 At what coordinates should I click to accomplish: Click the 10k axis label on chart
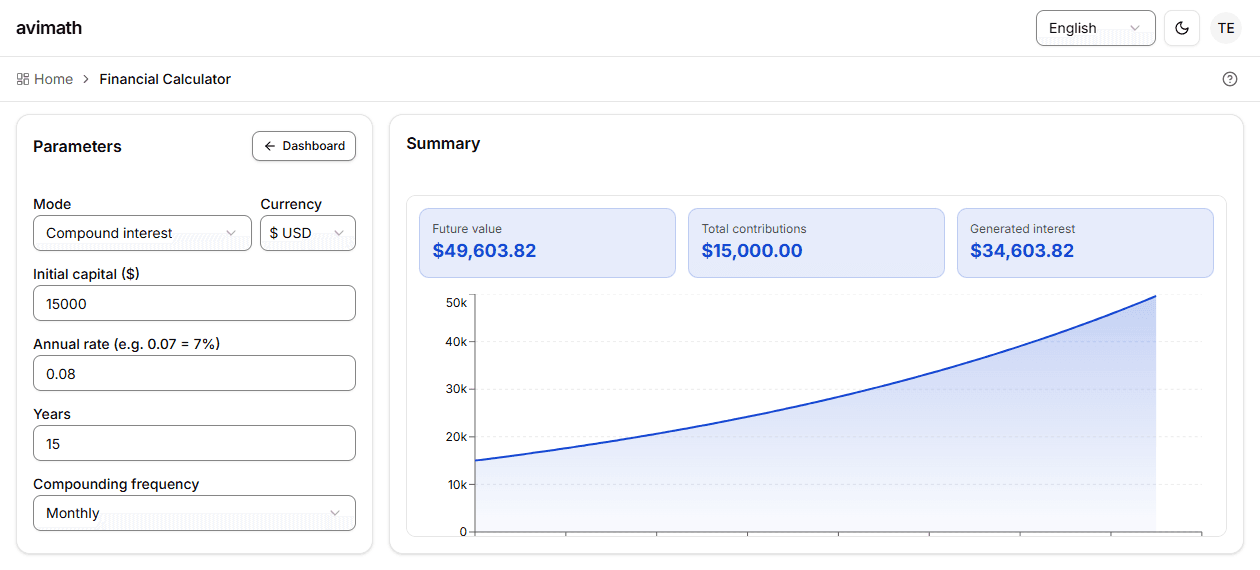coord(456,485)
